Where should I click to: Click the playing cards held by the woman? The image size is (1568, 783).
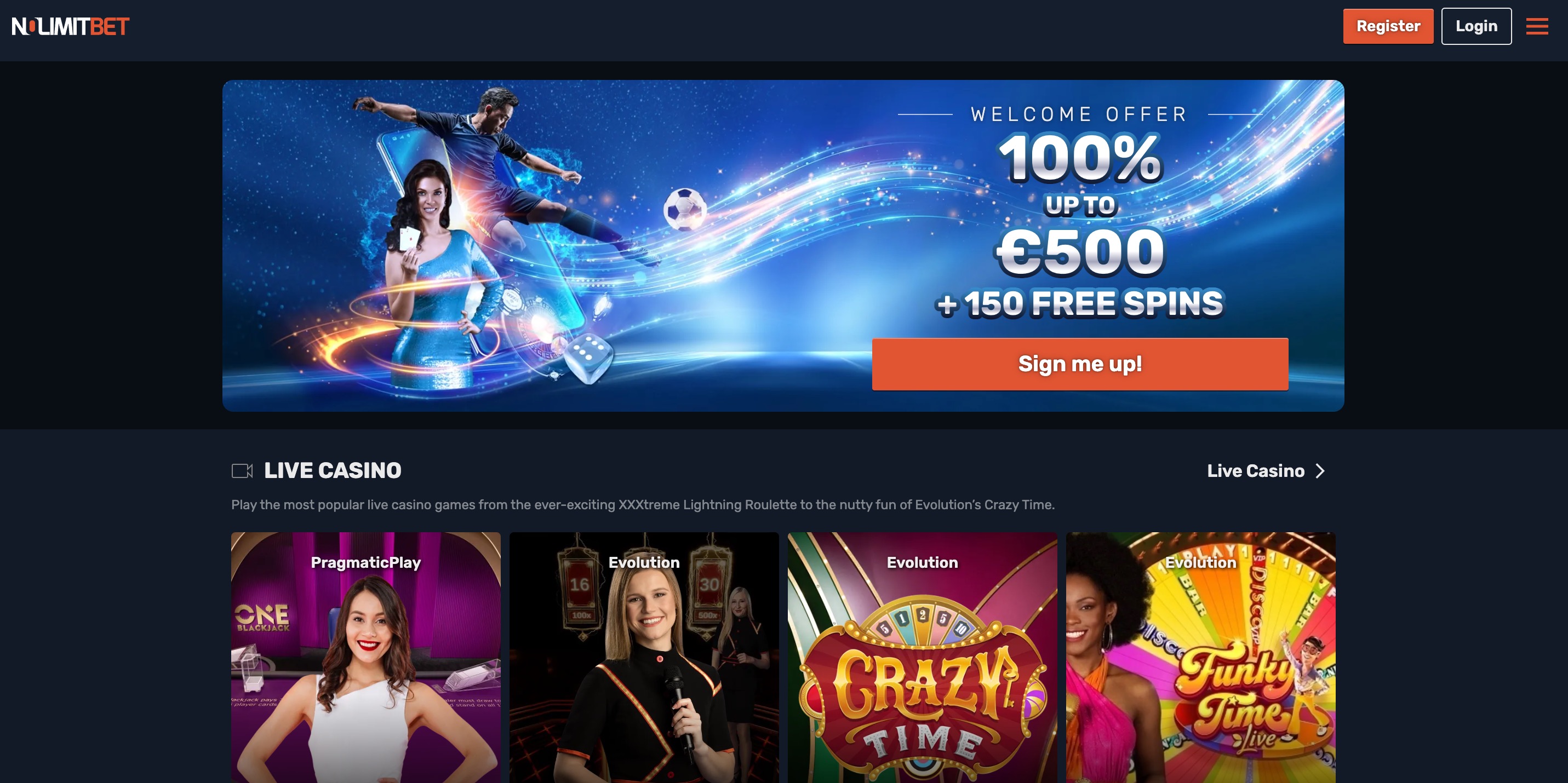[409, 239]
